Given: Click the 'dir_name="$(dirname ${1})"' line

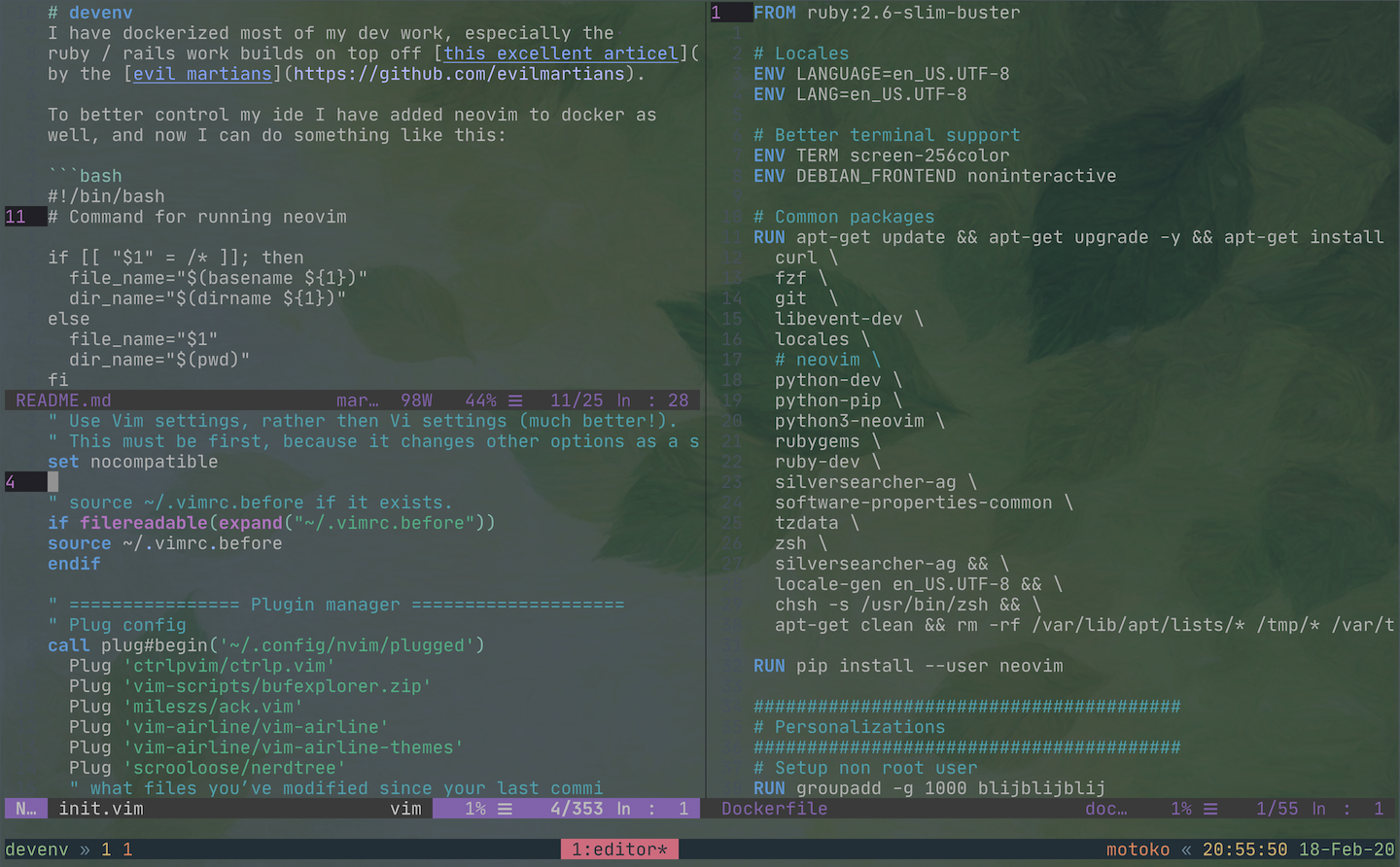Looking at the screenshot, I should tap(208, 298).
